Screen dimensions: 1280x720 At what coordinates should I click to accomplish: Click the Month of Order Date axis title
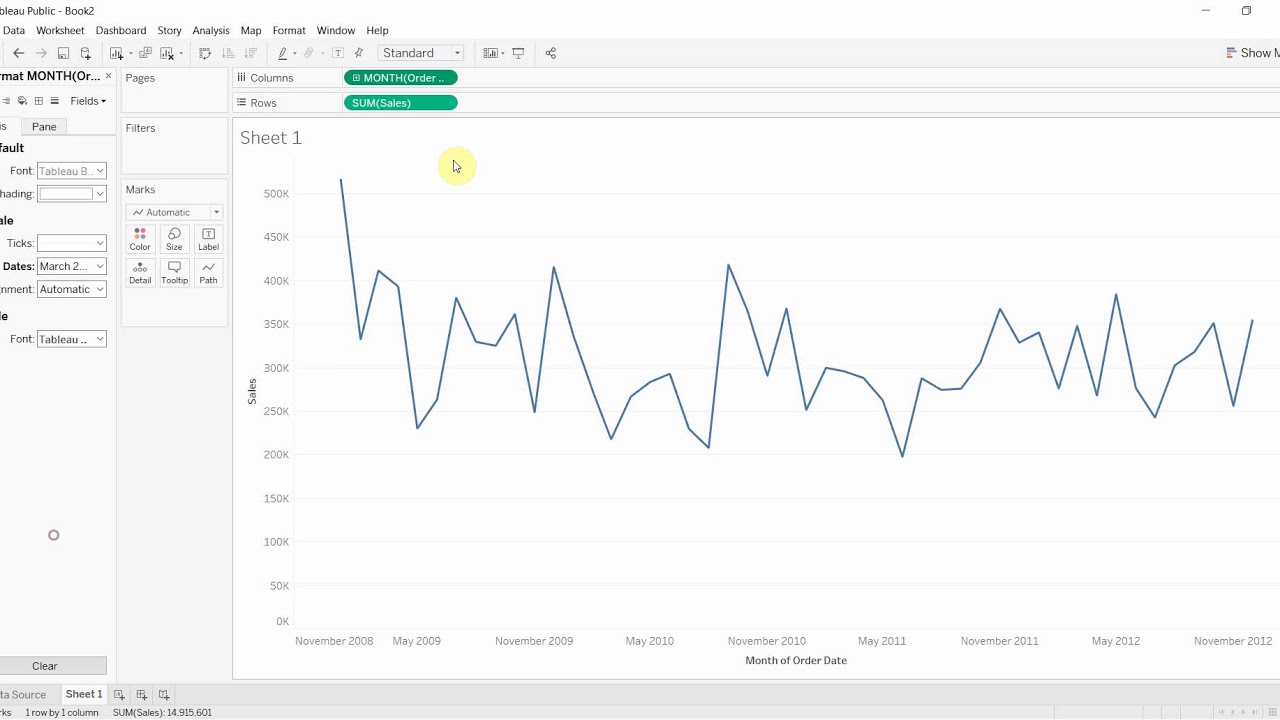[x=796, y=660]
